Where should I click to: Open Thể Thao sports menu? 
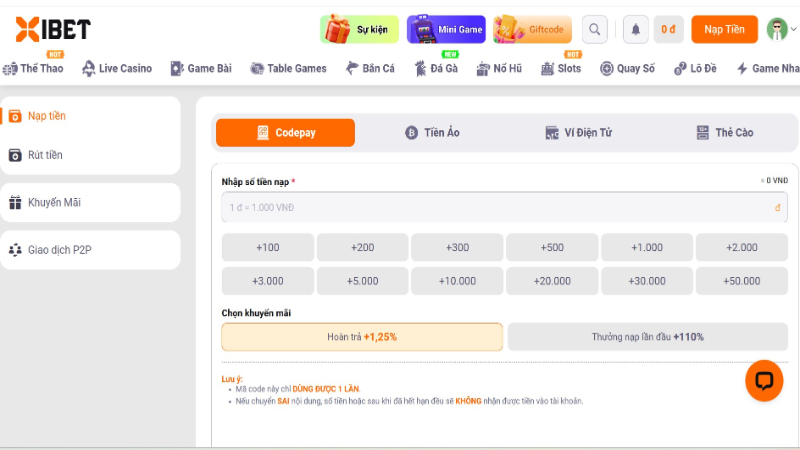point(33,68)
